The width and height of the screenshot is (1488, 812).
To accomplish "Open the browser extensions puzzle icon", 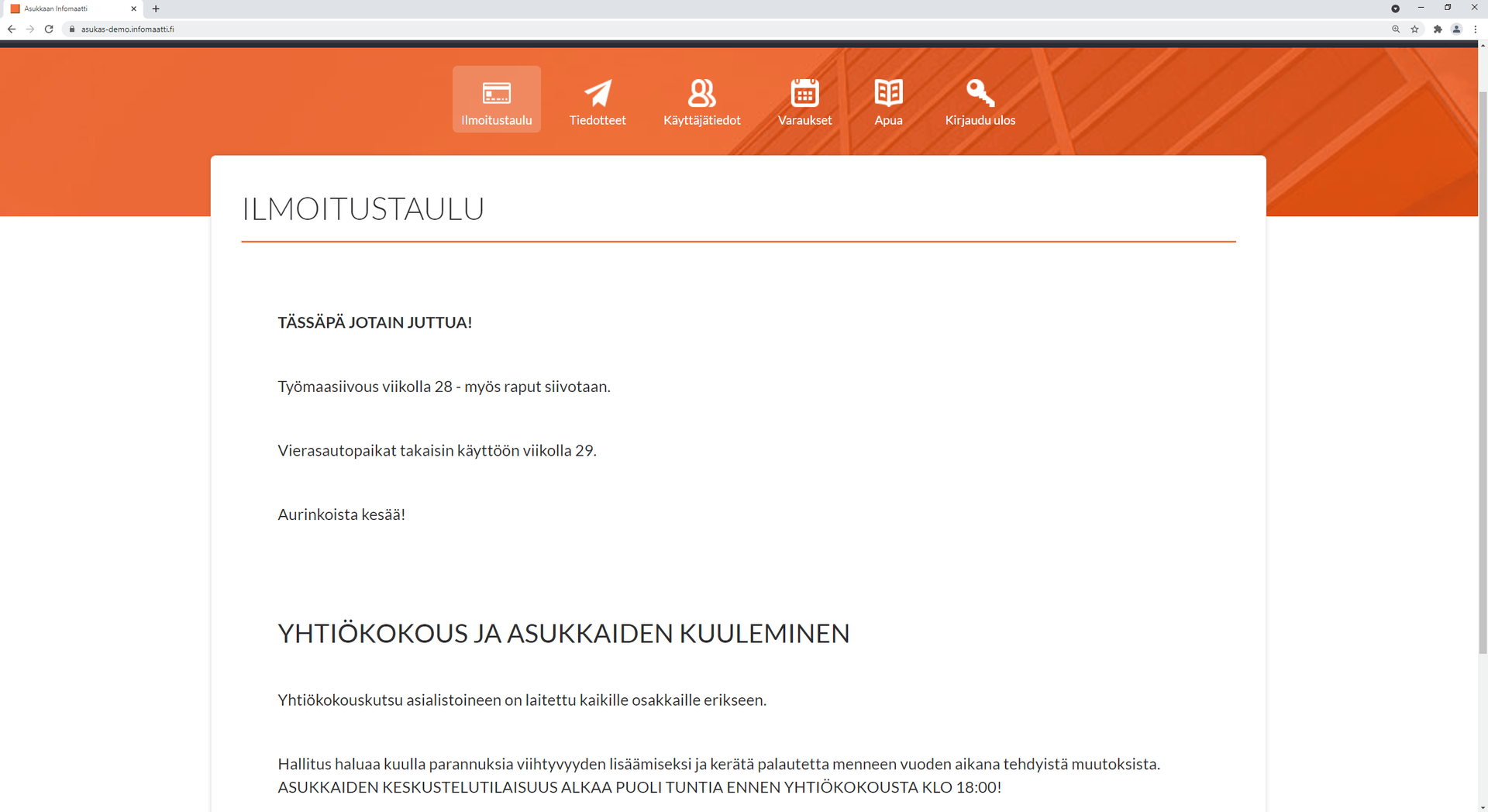I will [x=1438, y=29].
